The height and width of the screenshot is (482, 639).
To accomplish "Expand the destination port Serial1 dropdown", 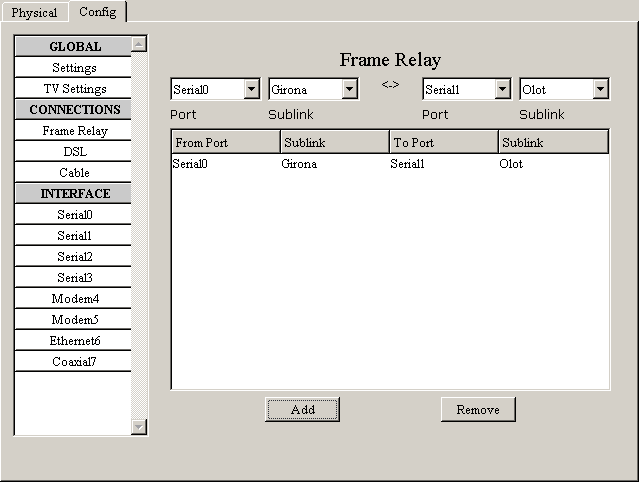I will pos(502,90).
